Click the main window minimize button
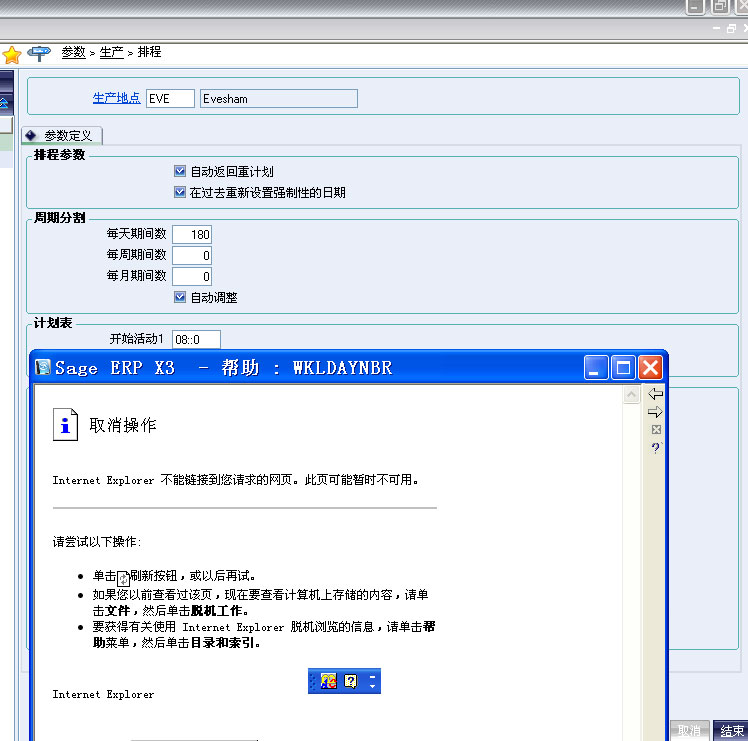The height and width of the screenshot is (741, 748). (695, 7)
